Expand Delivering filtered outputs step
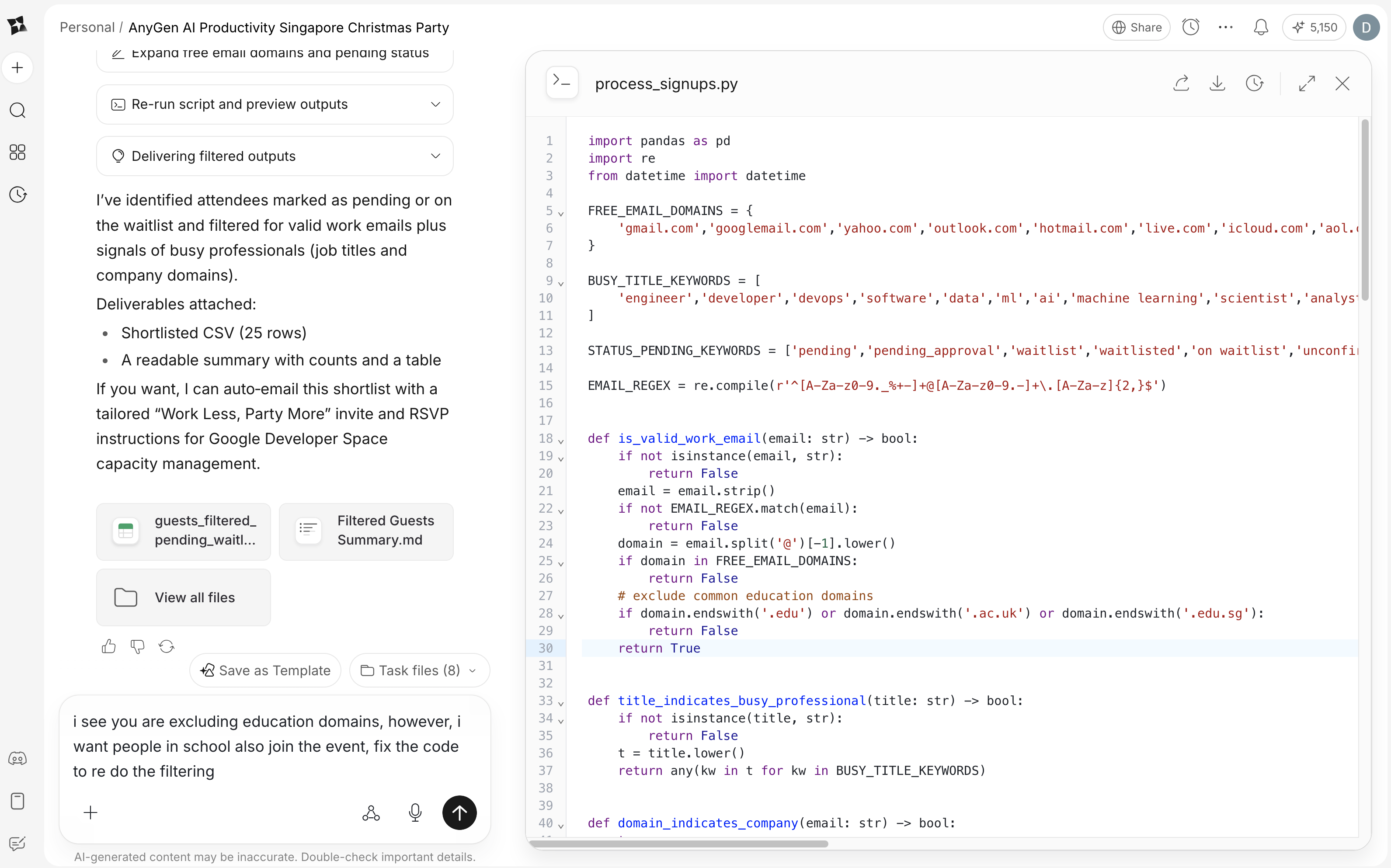The image size is (1391, 868). [436, 156]
